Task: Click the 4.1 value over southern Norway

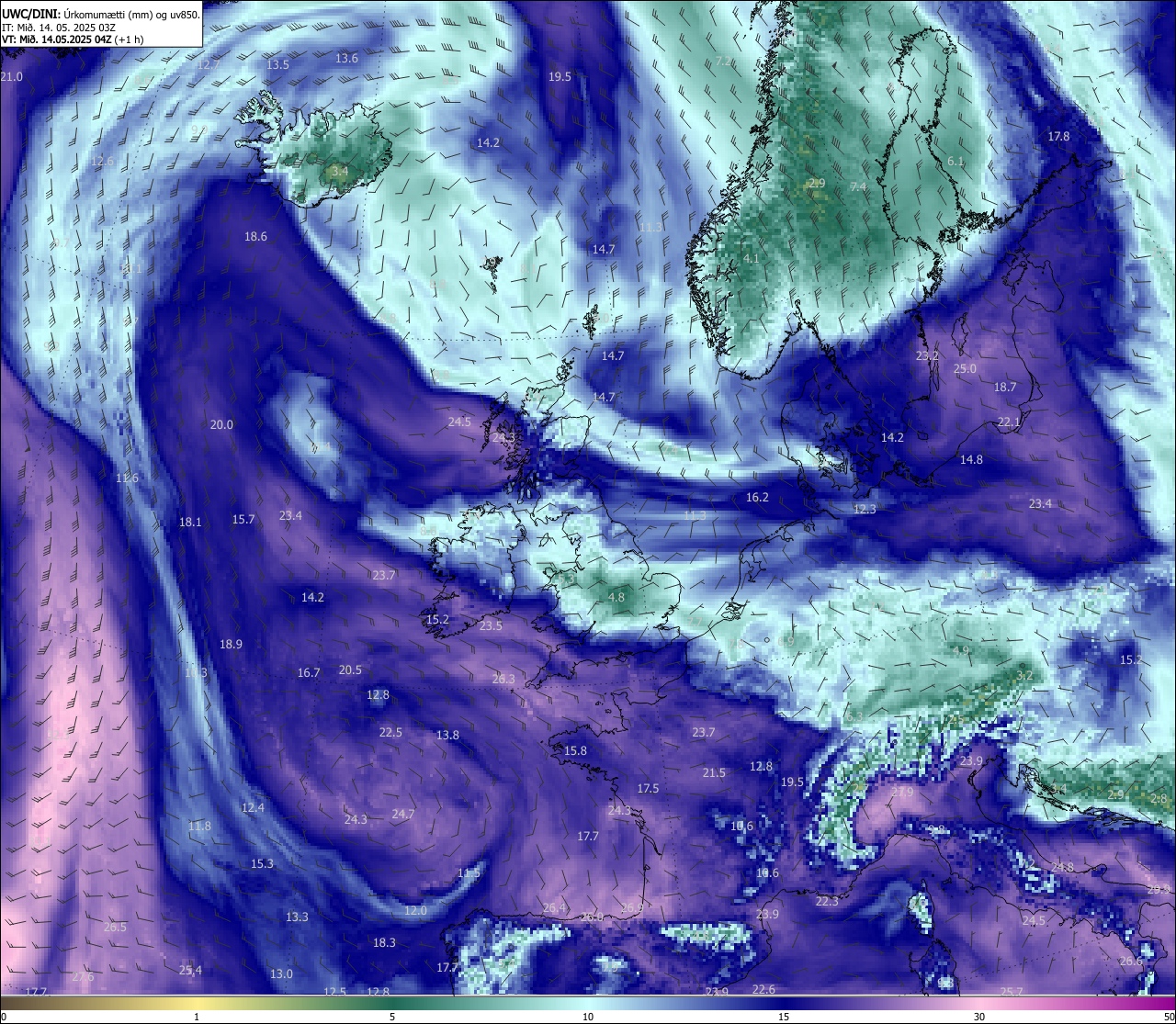Action: point(751,259)
